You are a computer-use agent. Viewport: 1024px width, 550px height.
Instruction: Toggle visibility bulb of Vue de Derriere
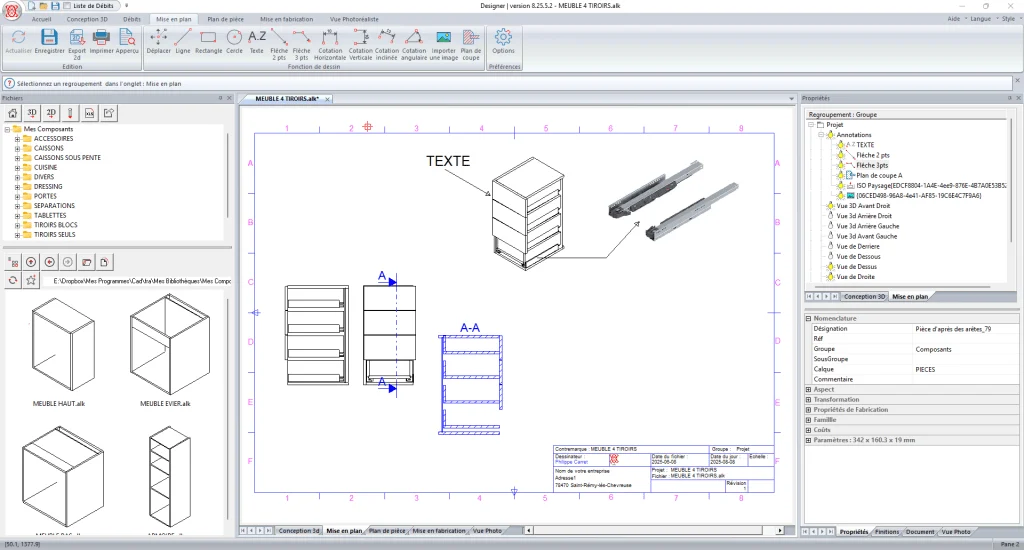tap(831, 246)
